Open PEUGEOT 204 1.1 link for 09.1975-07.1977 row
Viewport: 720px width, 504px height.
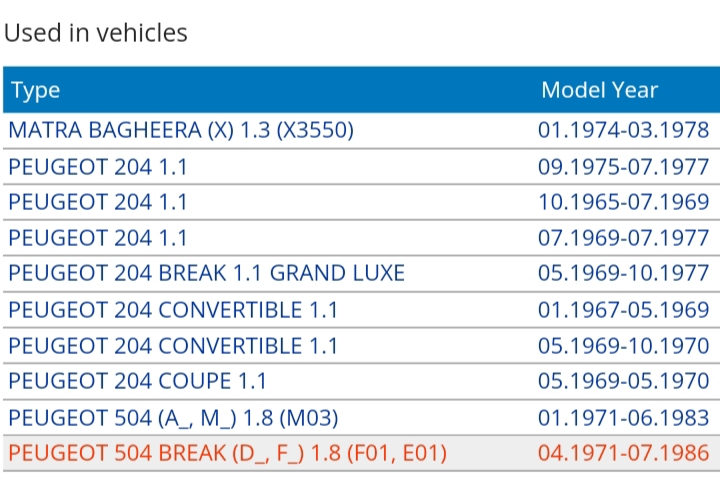coord(98,166)
